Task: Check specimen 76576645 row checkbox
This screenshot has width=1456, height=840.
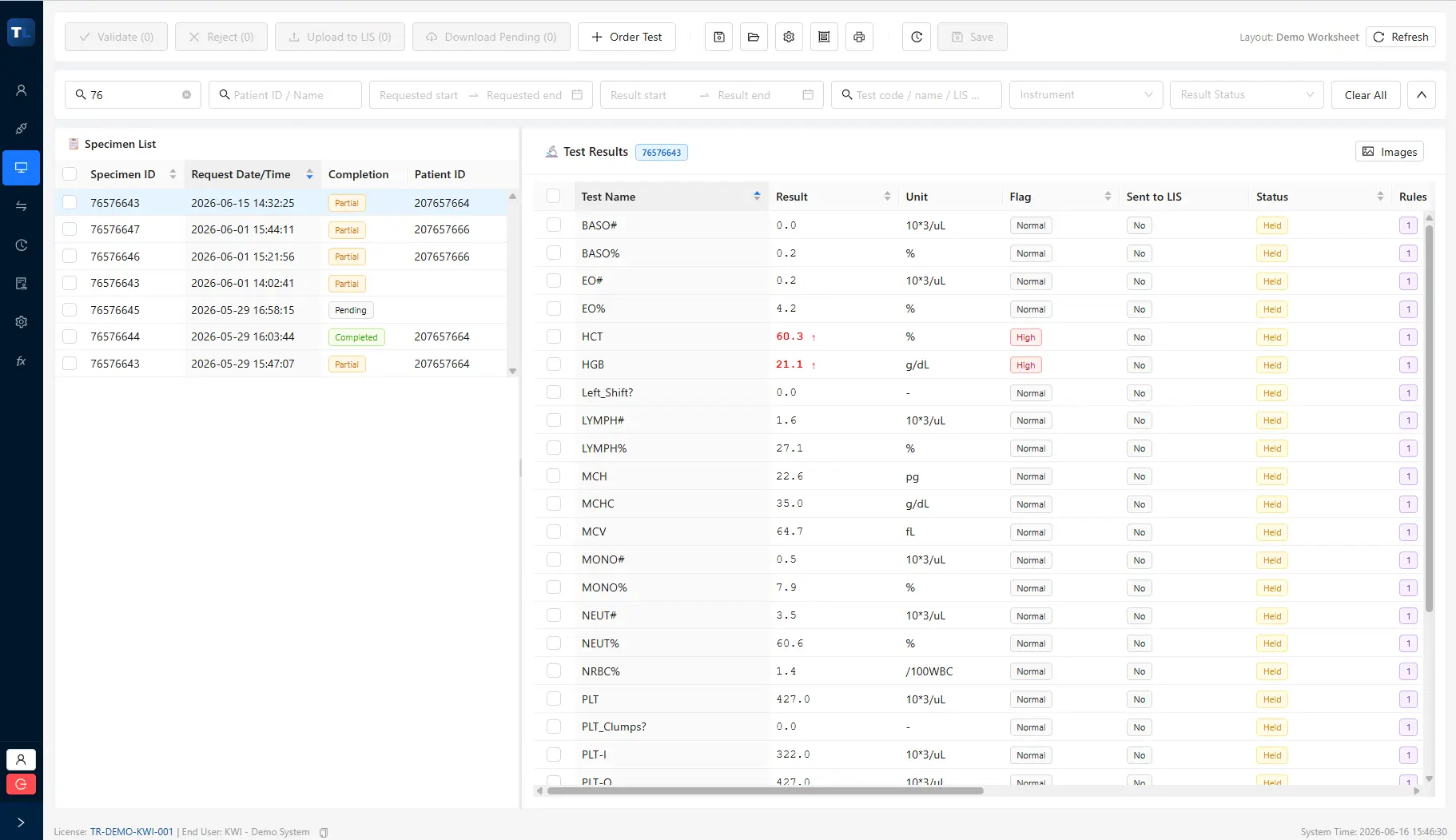Action: [x=70, y=310]
